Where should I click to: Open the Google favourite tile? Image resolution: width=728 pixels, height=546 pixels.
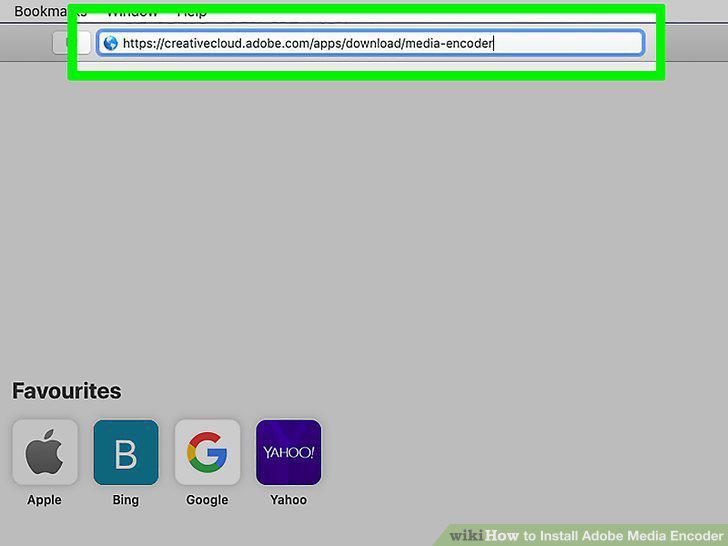tap(208, 452)
